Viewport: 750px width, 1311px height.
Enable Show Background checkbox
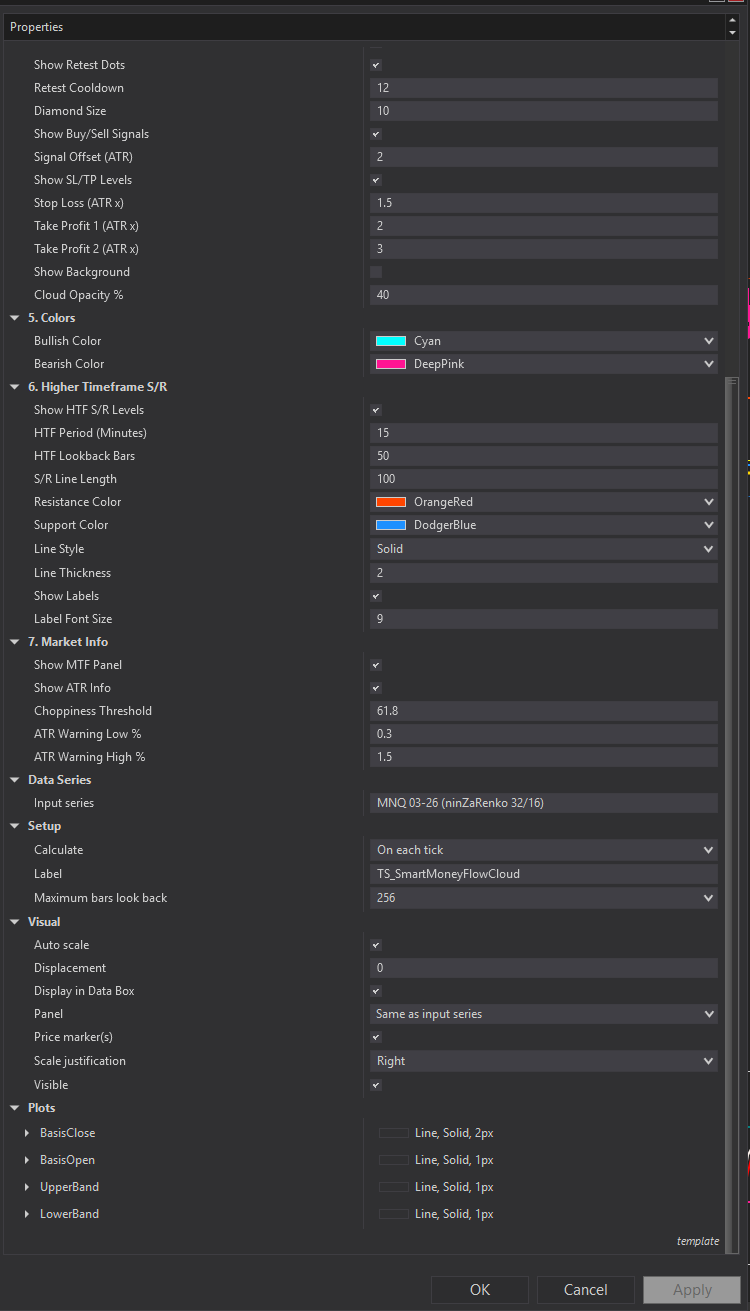tap(376, 272)
